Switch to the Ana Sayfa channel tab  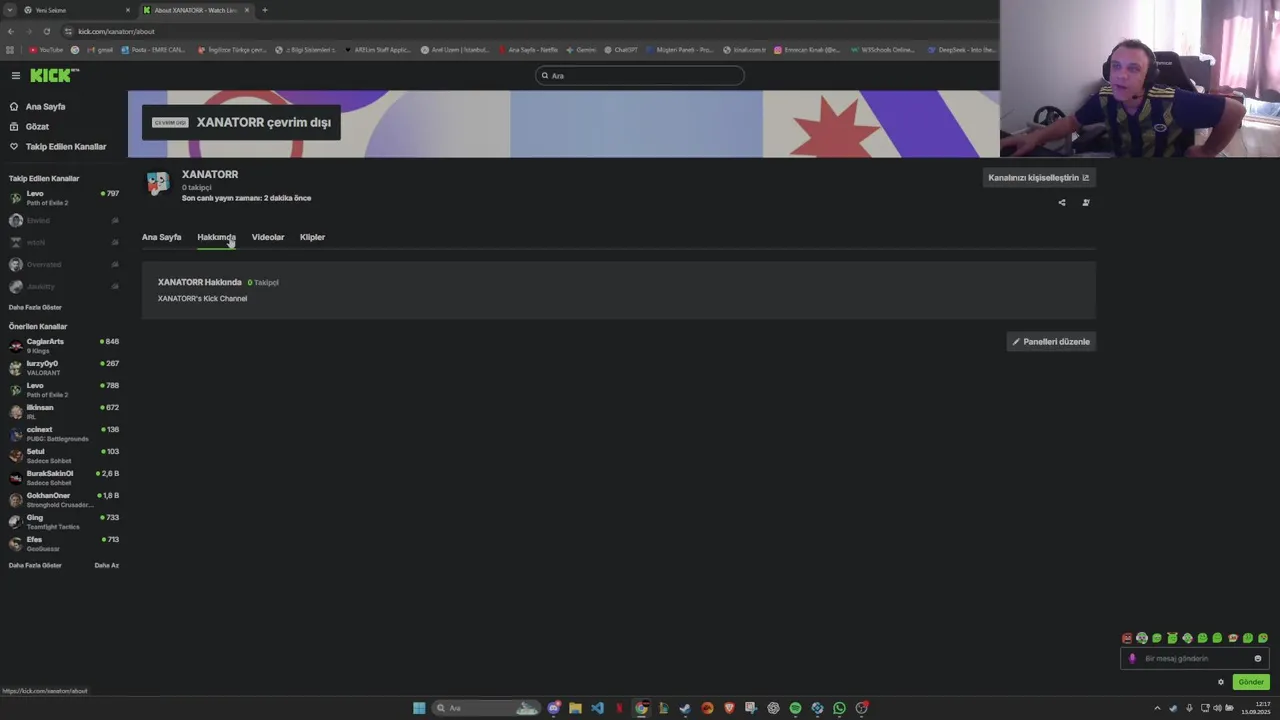click(x=161, y=237)
